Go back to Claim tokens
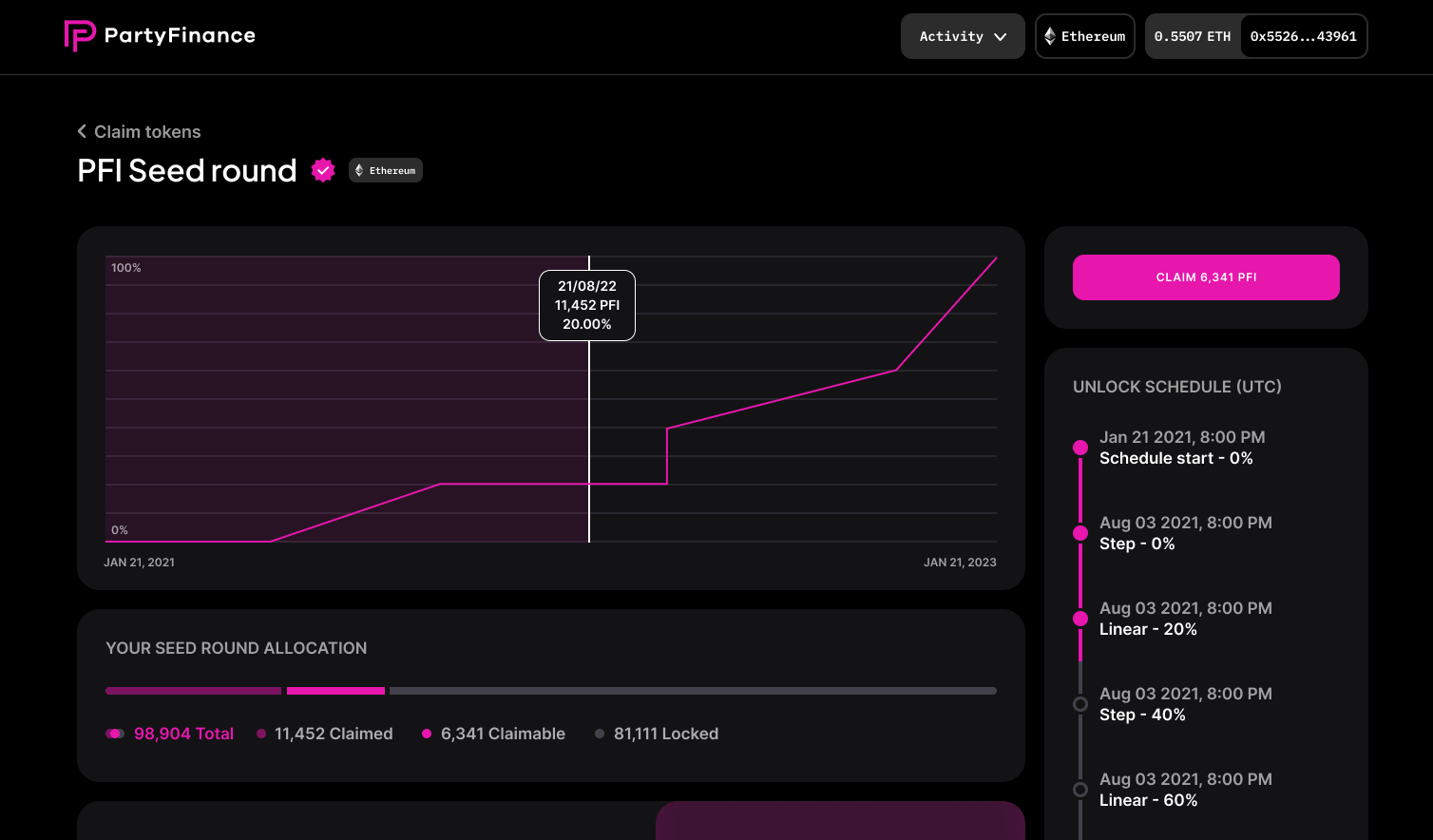The image size is (1433, 840). pos(147,131)
